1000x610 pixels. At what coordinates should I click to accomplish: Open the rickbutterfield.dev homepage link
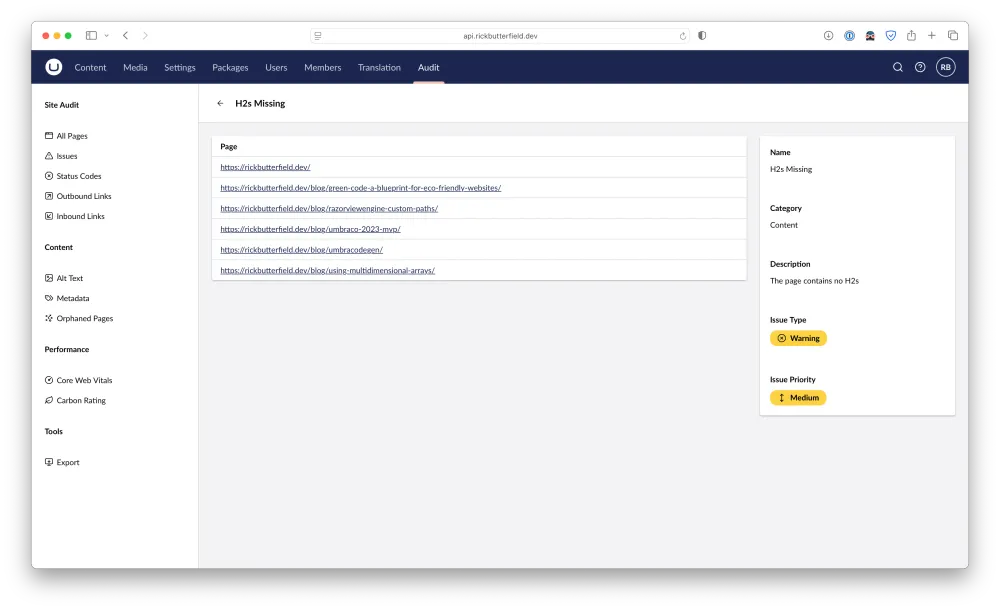point(265,168)
